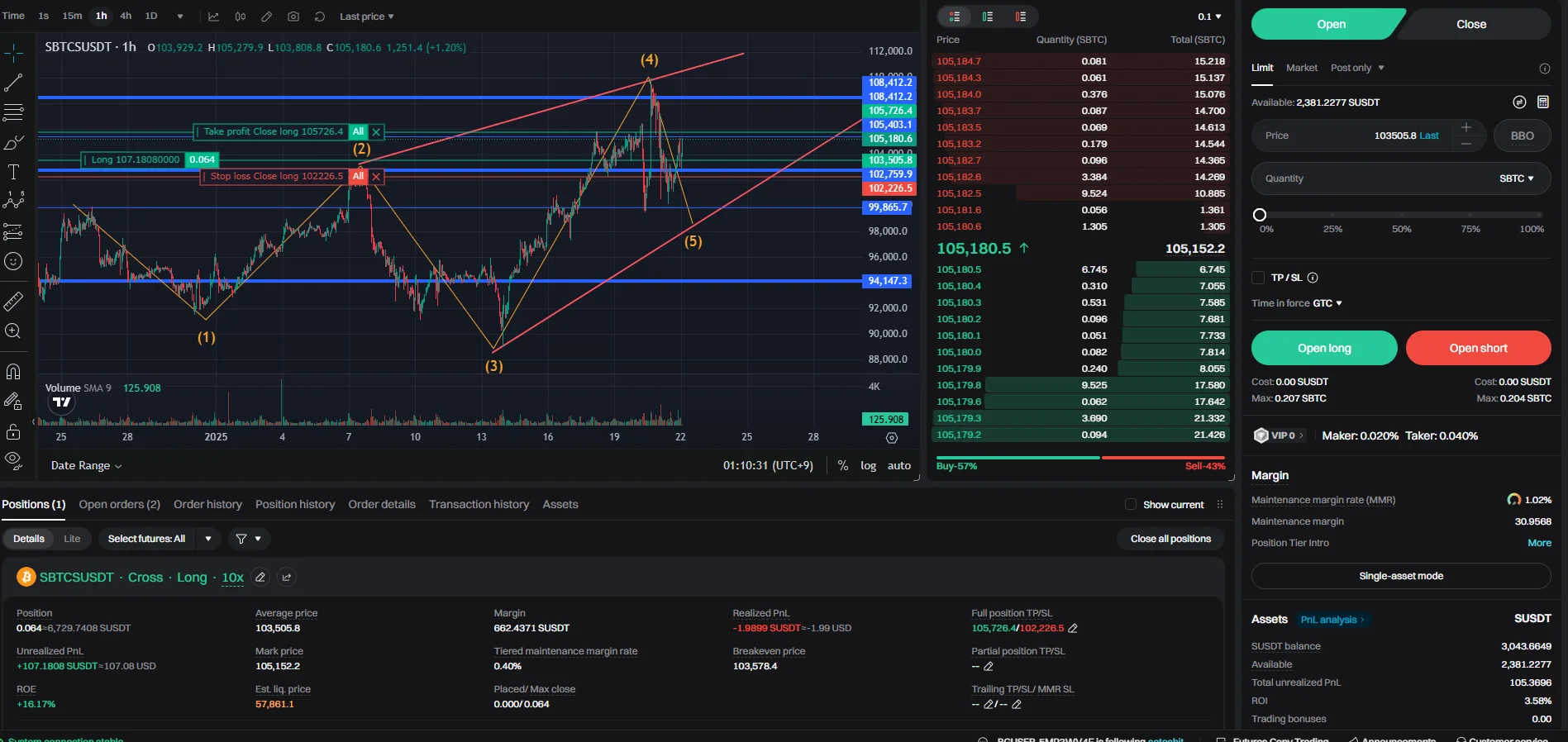Screen dimensions: 1568x742
Task: Cancel the Stop loss order on chart
Action: point(376,176)
